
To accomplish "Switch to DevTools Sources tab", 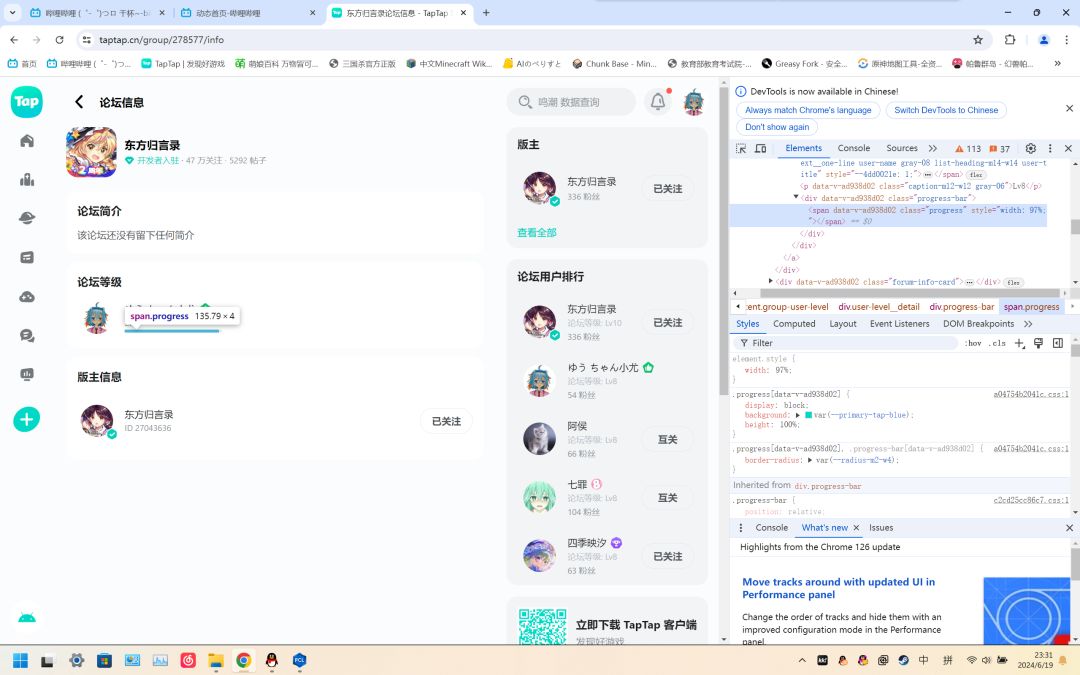I will 902,148.
